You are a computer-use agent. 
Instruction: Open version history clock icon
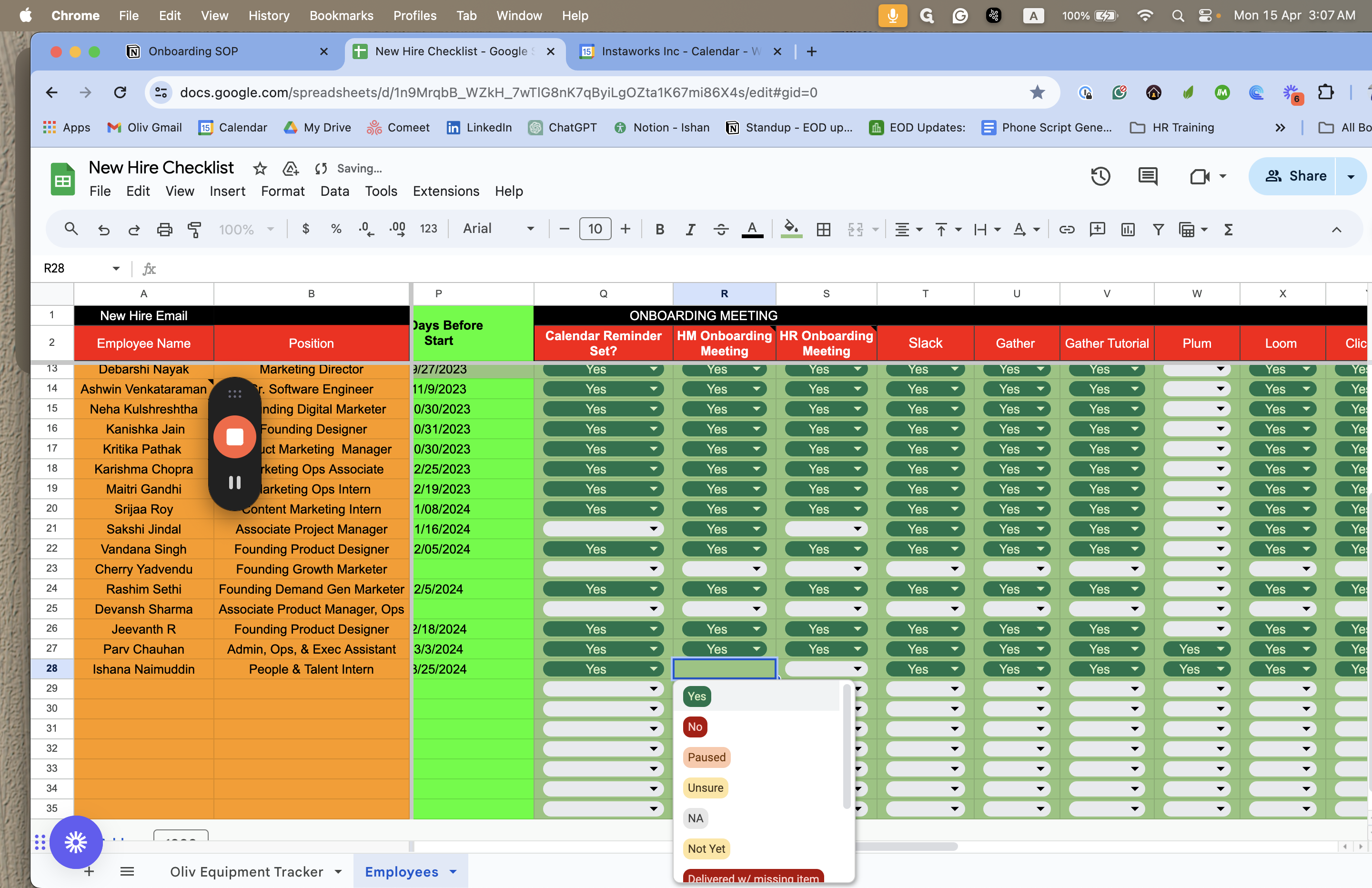point(1100,176)
